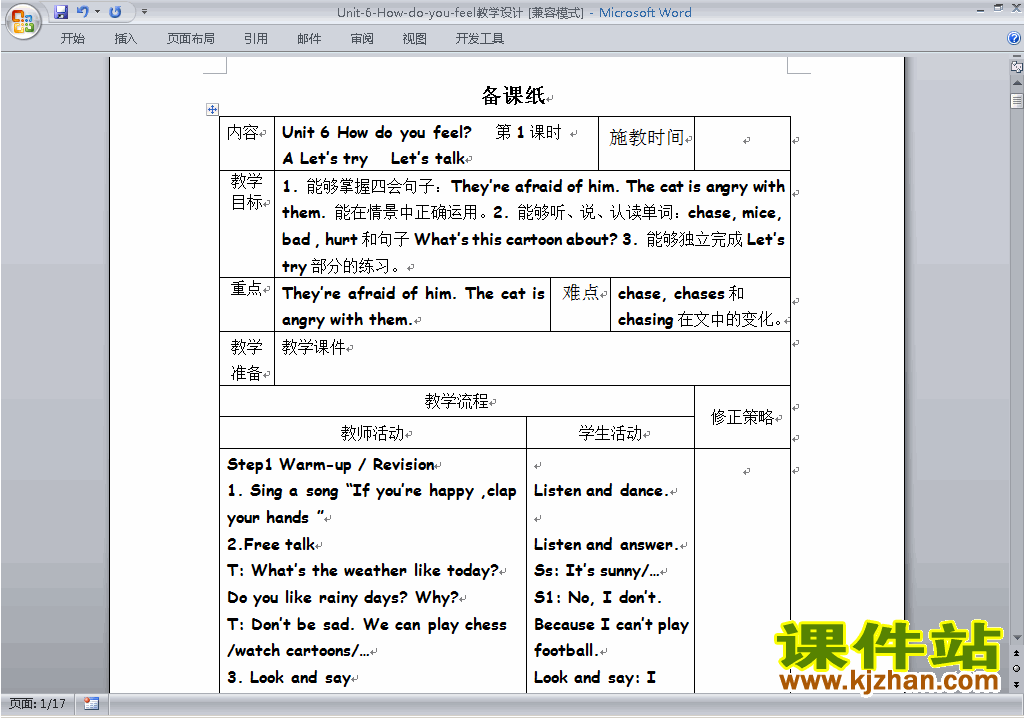Image resolution: width=1024 pixels, height=718 pixels.
Task: Undo the last action
Action: [82, 12]
